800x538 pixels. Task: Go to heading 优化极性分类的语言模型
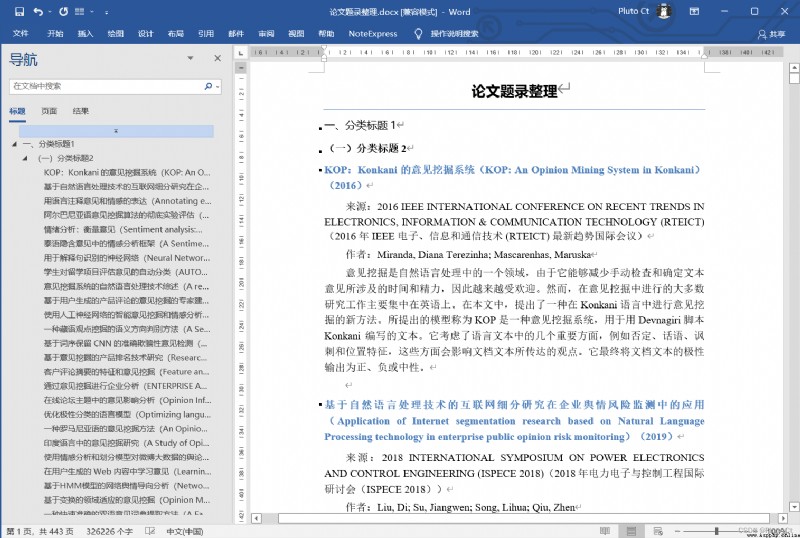coord(127,414)
